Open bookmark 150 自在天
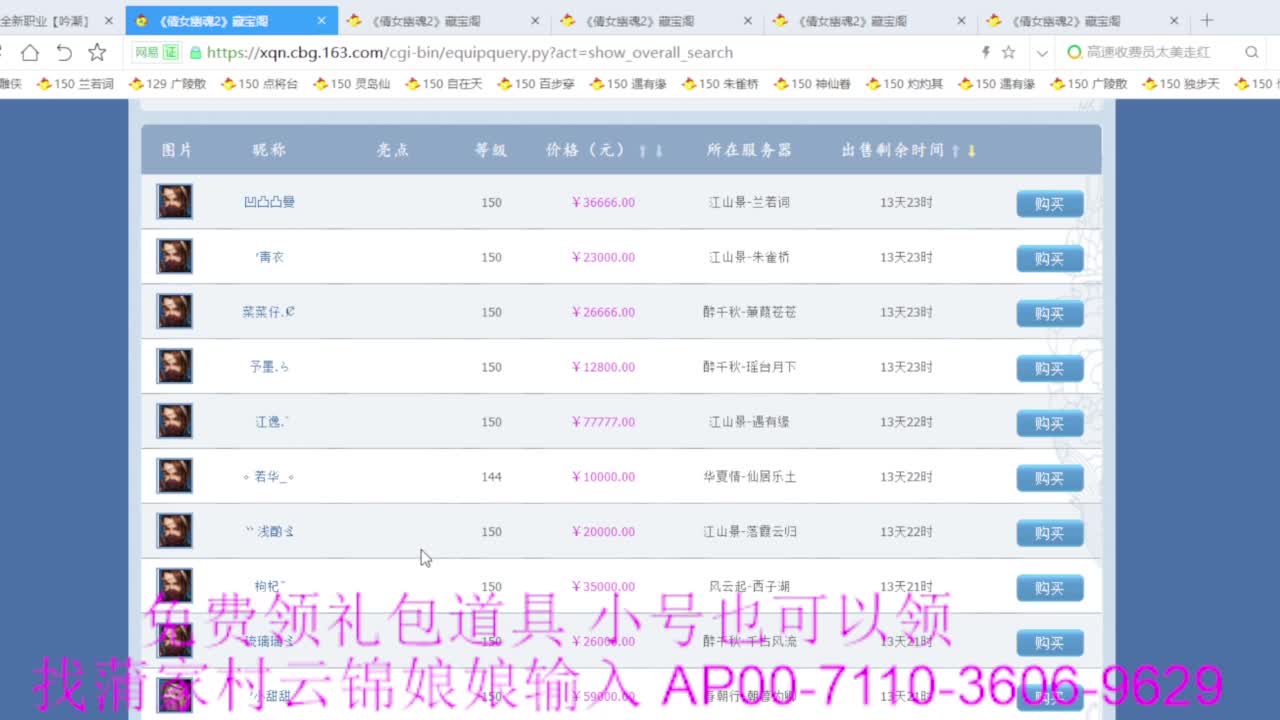 click(x=443, y=84)
